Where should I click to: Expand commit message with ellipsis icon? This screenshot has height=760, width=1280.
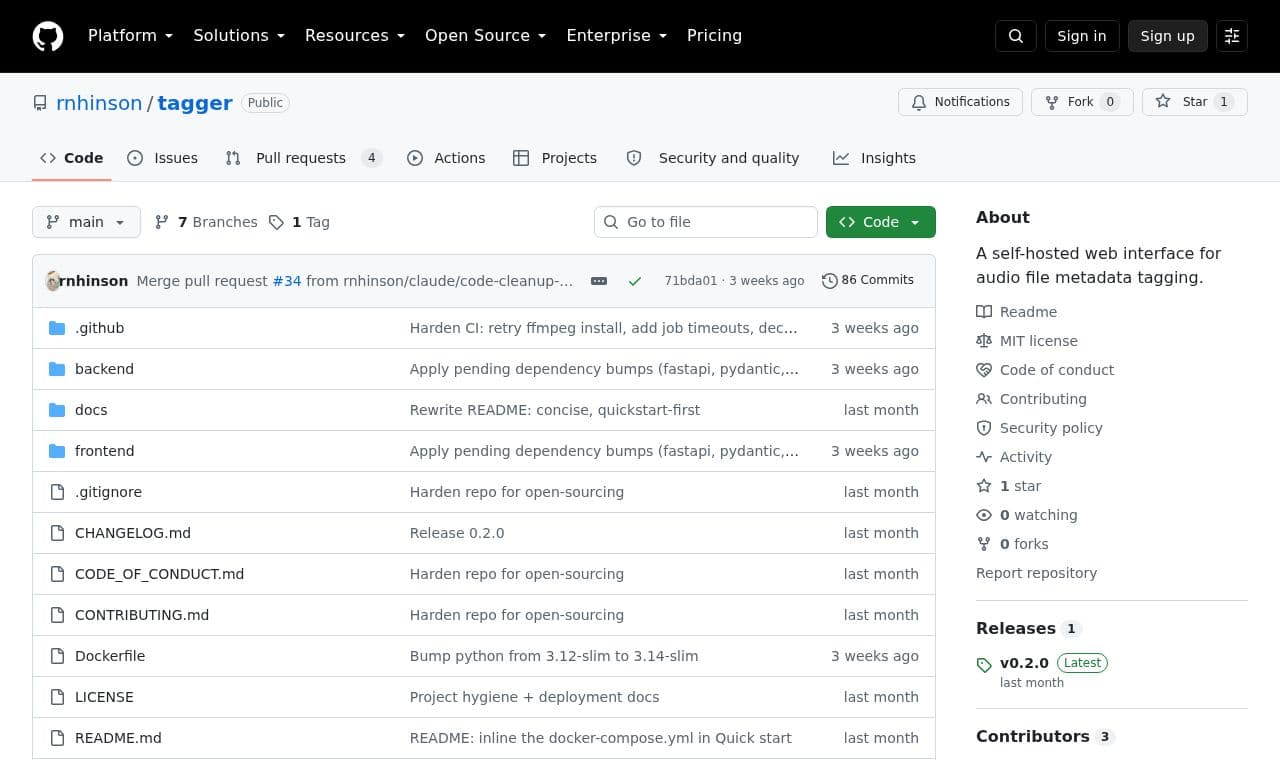coord(599,281)
